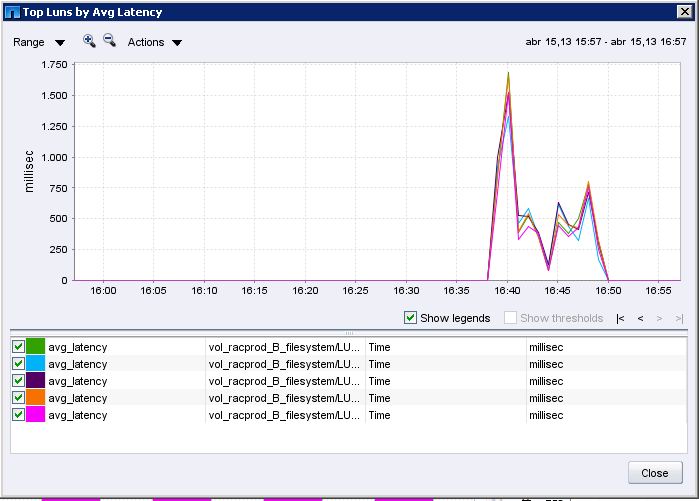
Task: Uncheck the Show legends checkbox
Action: (410, 318)
